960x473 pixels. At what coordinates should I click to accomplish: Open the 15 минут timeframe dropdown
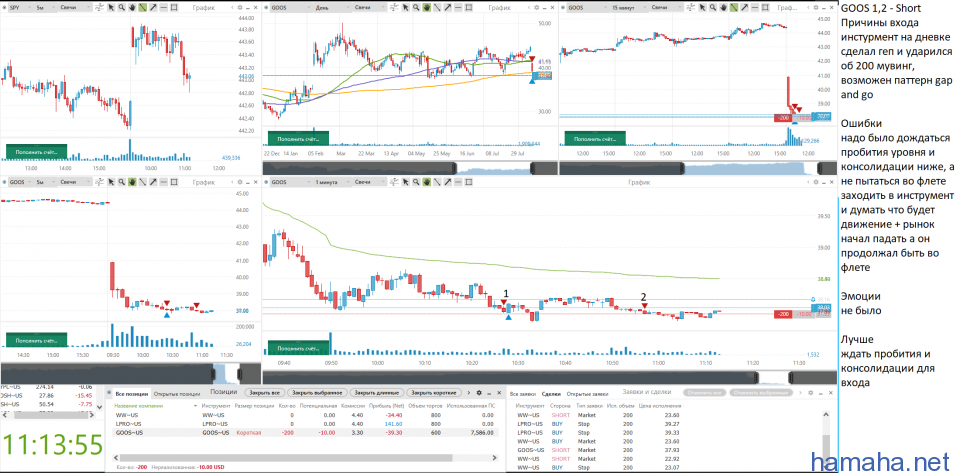click(629, 7)
